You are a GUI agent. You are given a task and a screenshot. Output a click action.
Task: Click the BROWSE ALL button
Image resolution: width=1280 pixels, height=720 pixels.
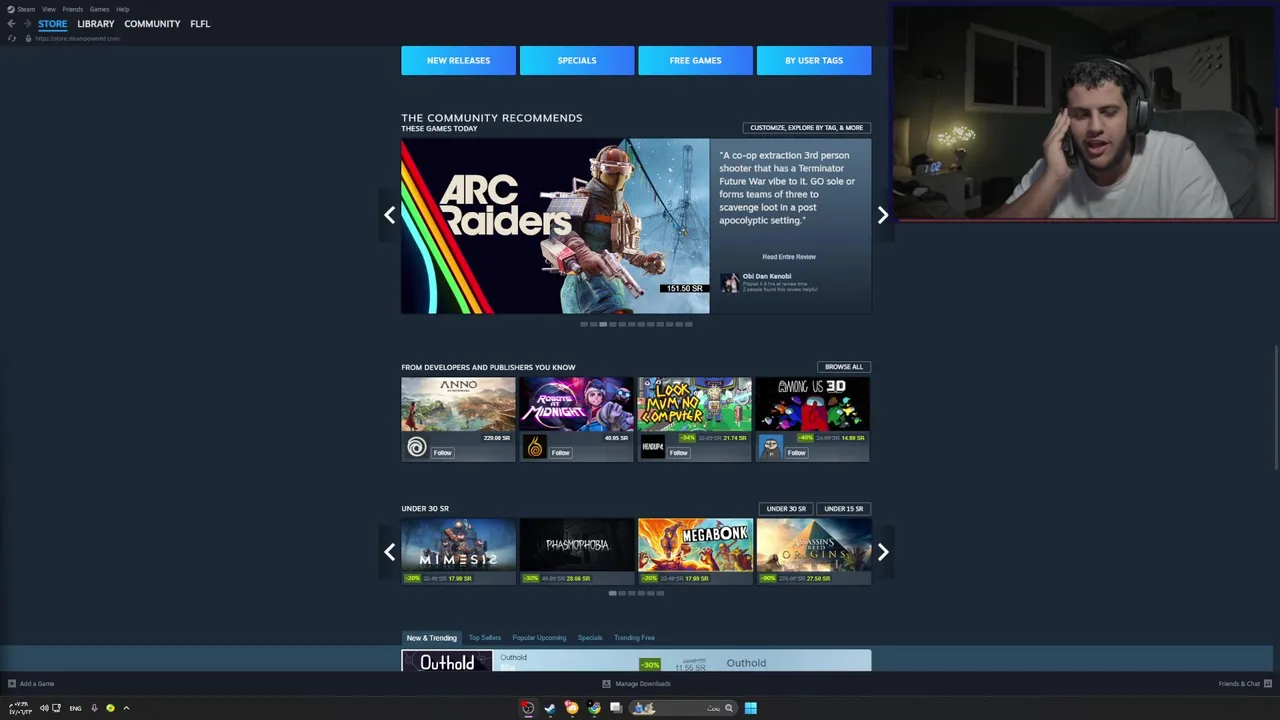844,367
